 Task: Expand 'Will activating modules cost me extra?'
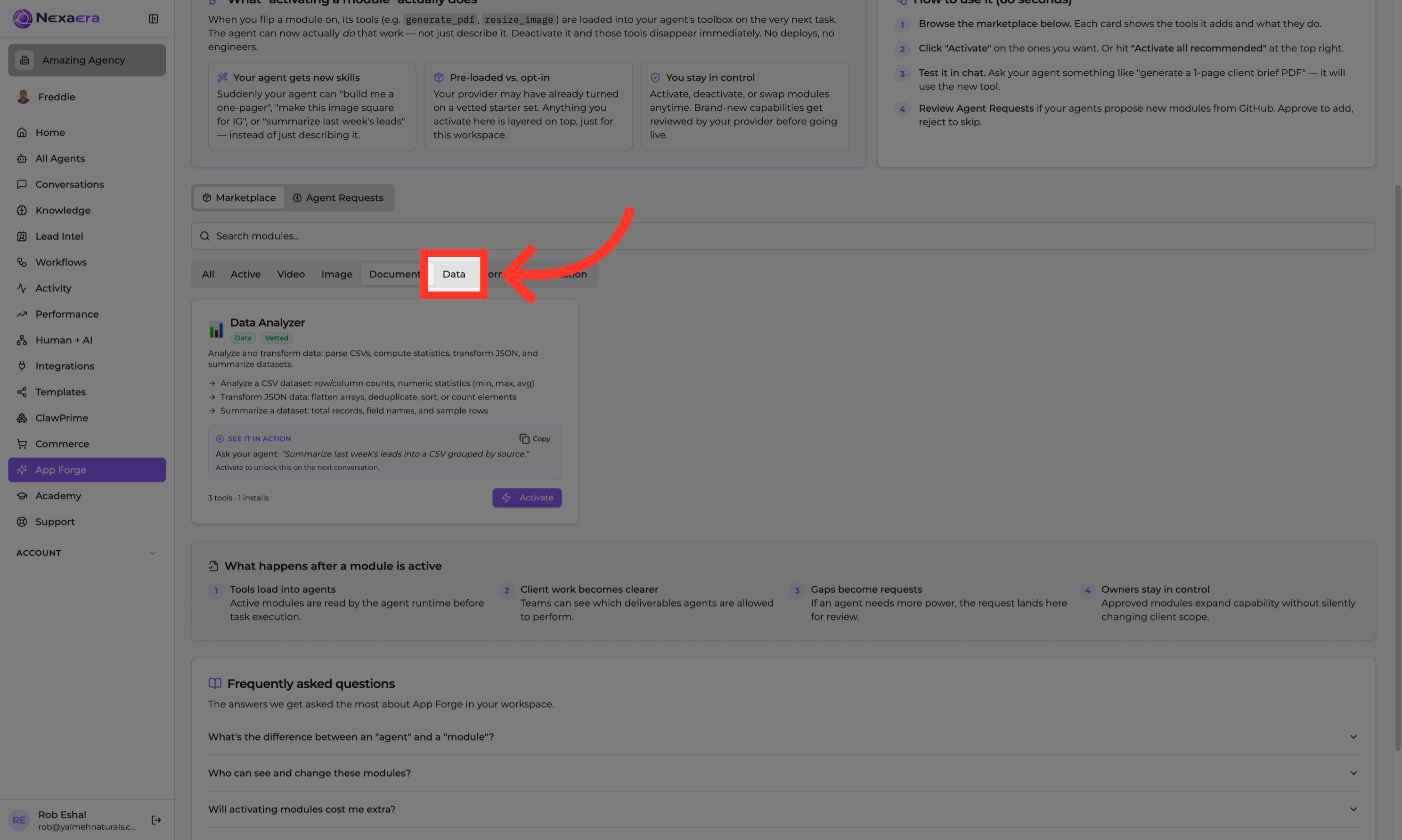pos(783,809)
